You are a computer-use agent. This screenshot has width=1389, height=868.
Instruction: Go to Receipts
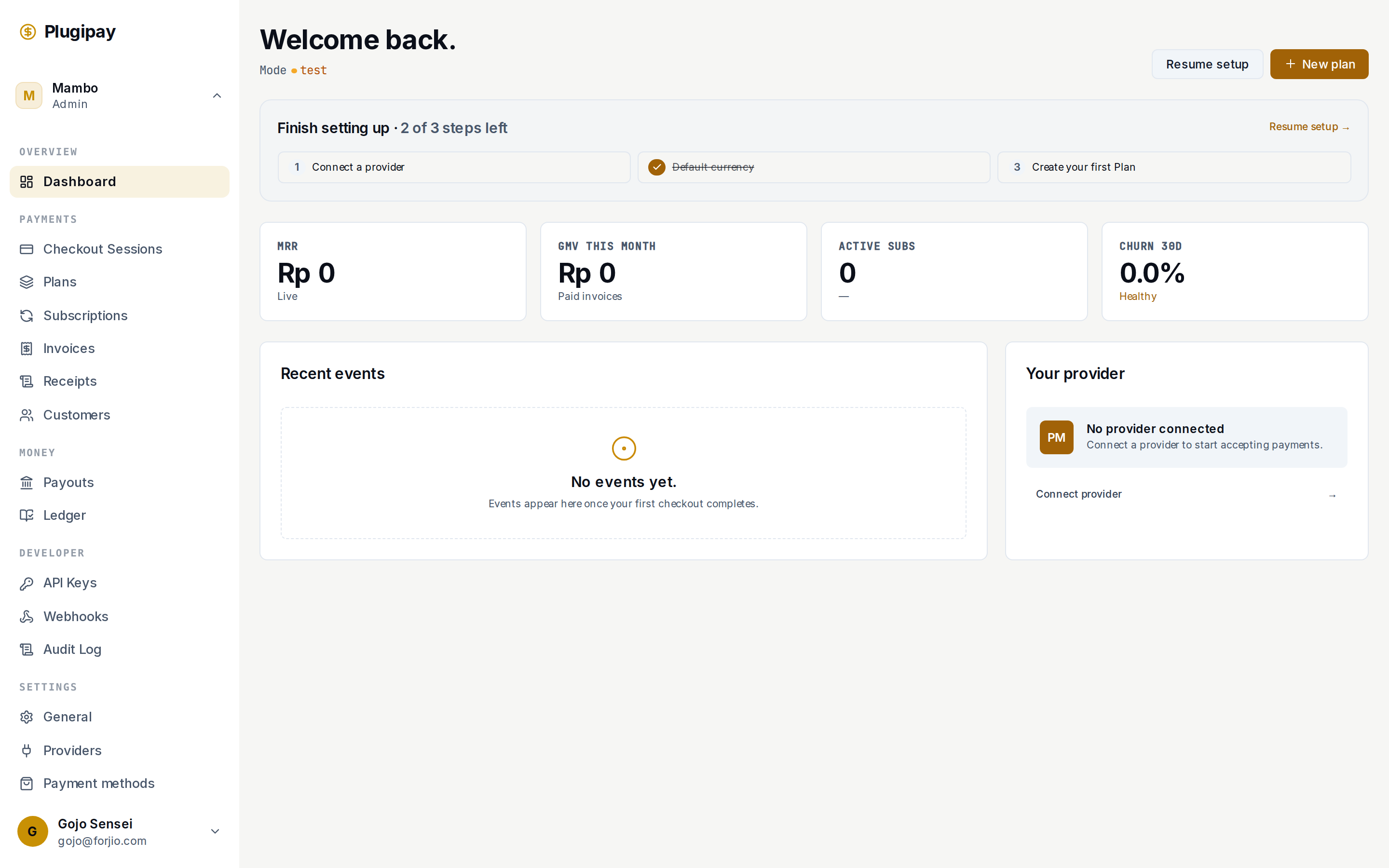(x=120, y=381)
